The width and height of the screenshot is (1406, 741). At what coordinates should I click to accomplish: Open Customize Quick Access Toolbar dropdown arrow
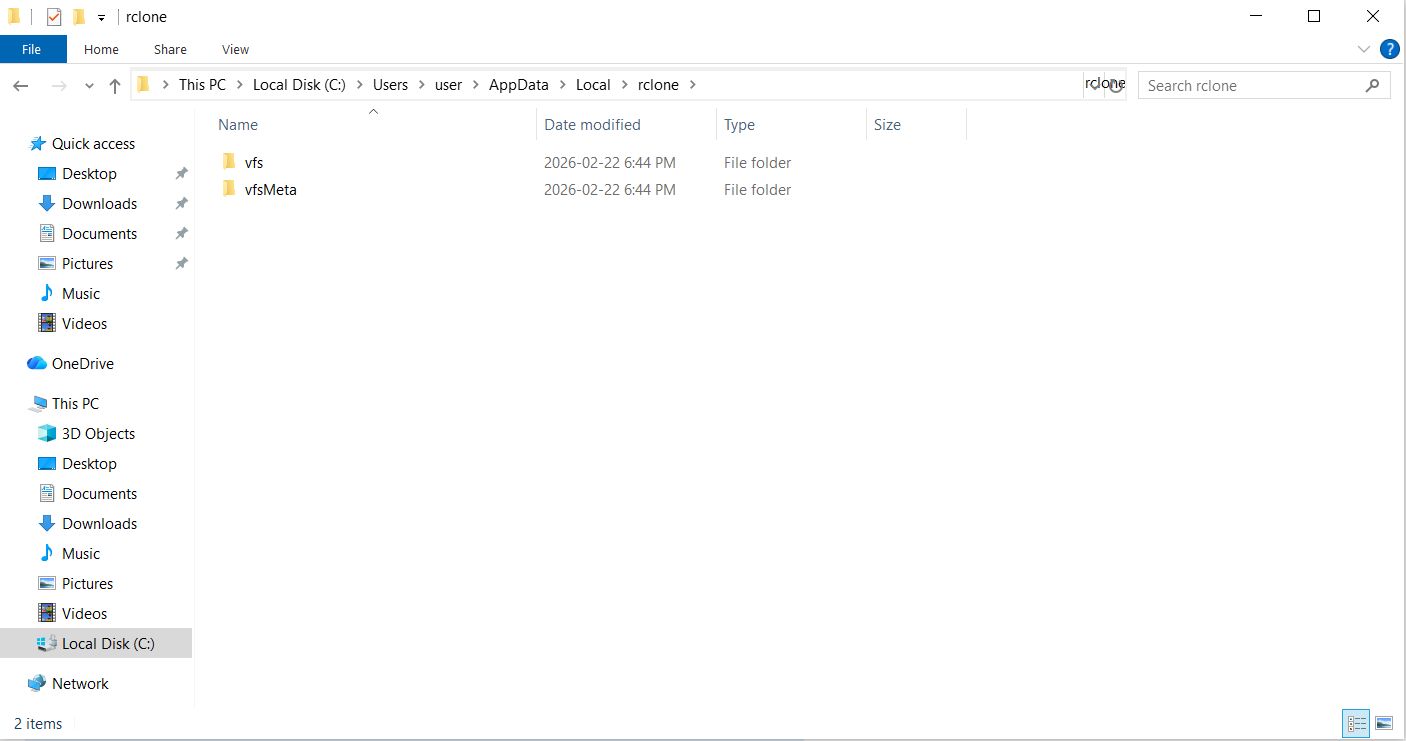point(101,18)
